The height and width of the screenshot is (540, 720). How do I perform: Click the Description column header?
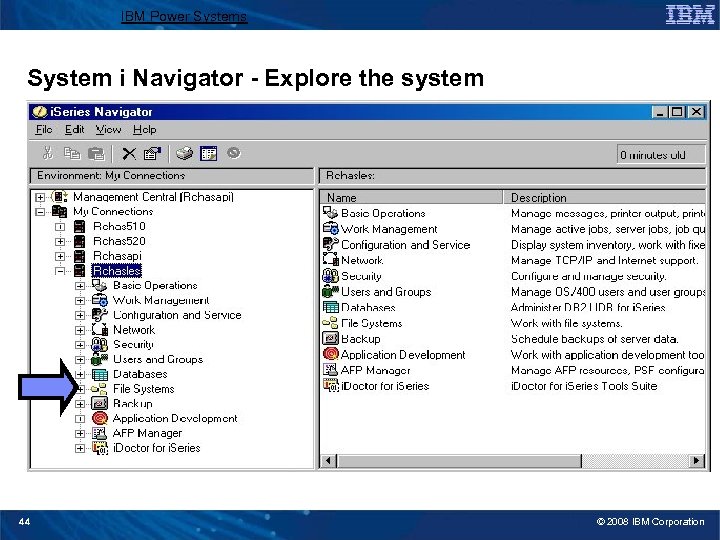tap(605, 197)
